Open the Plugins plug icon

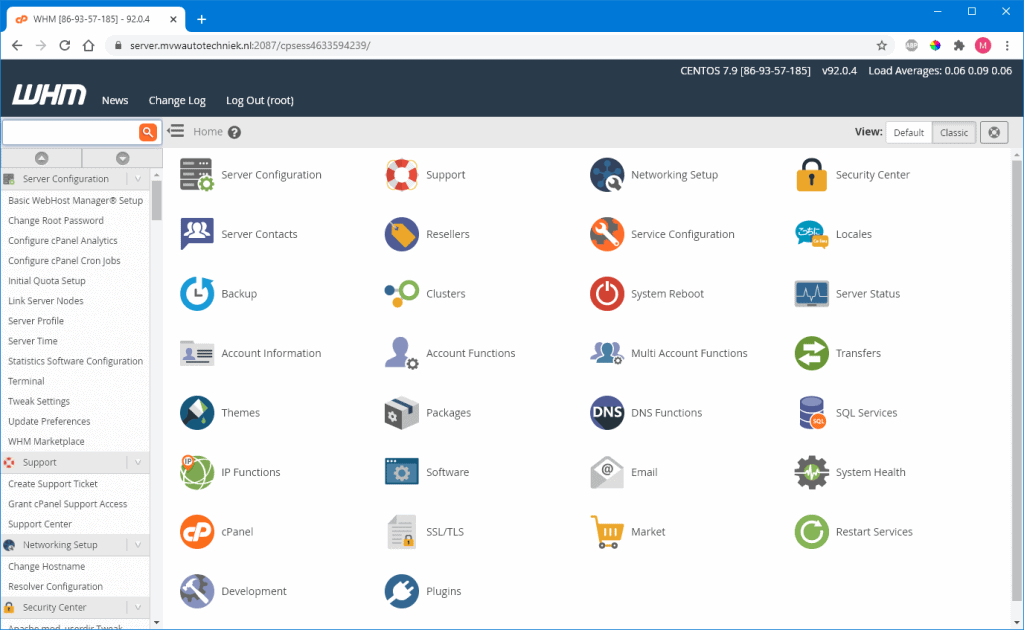402,591
